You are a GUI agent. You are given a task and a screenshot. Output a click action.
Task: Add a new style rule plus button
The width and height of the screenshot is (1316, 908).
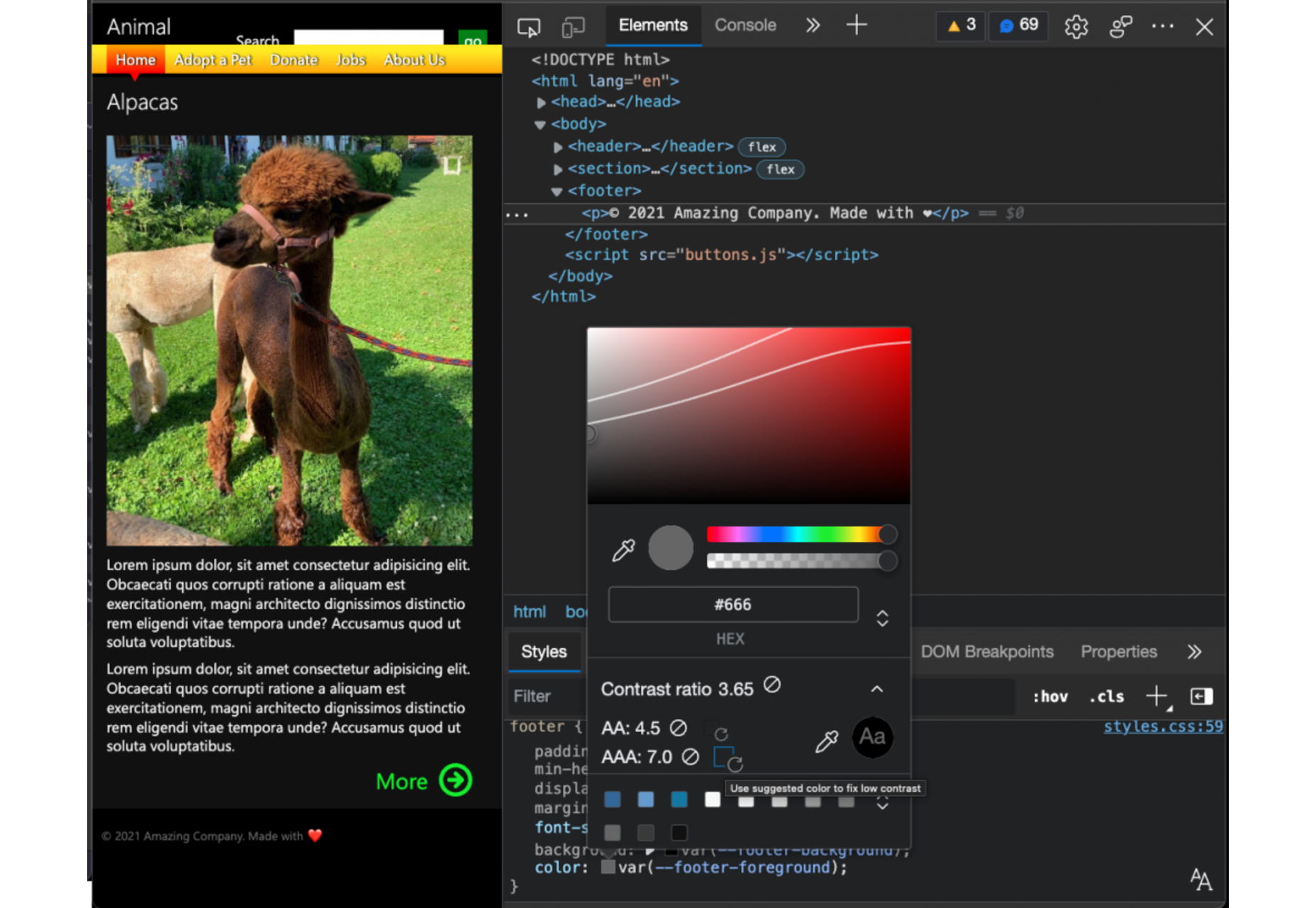coord(1157,697)
